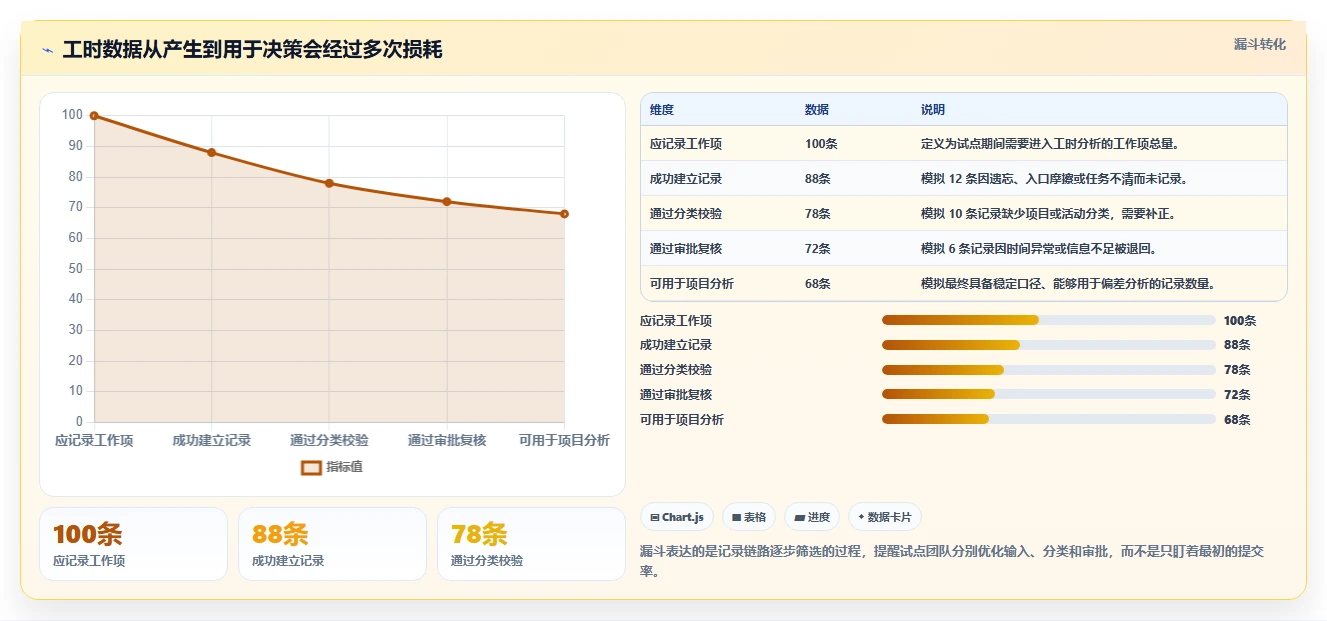1327x621 pixels.
Task: Click the chart data point at 应记录工作项
Action: (x=94, y=116)
